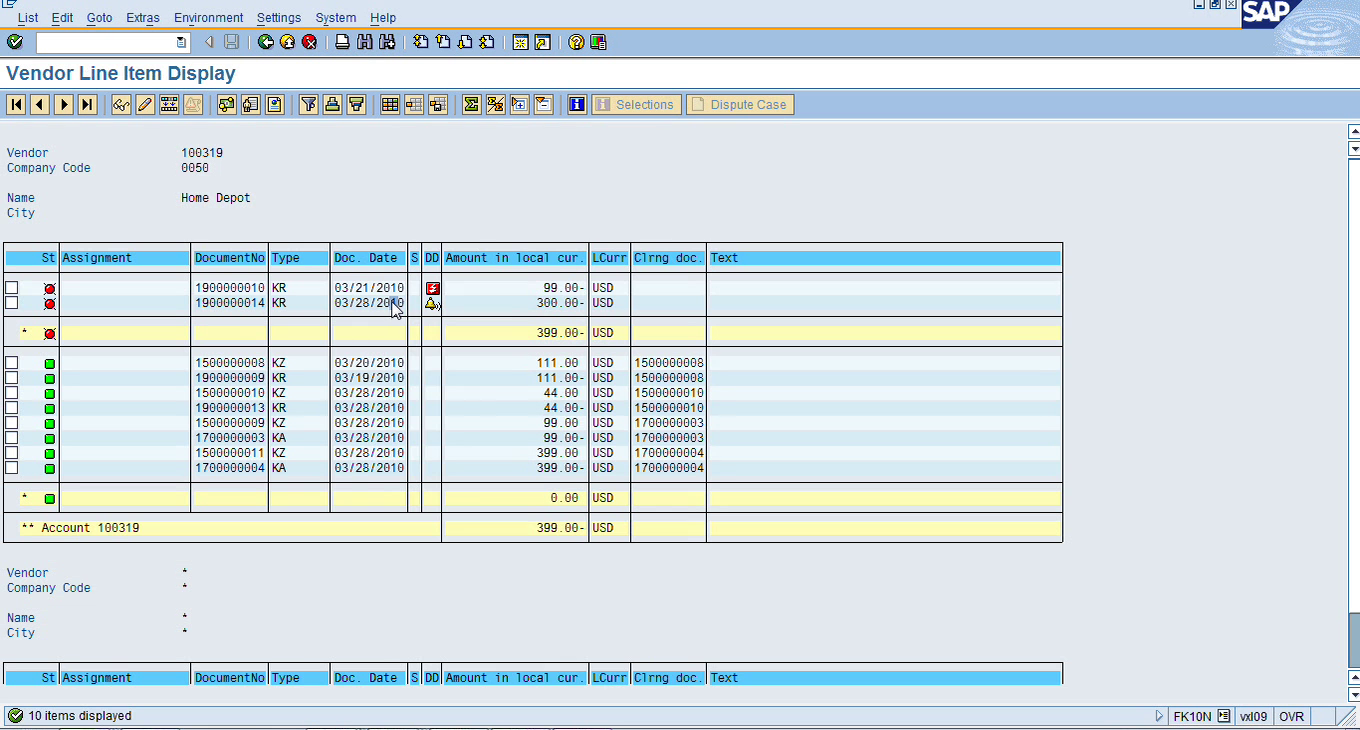Open the command field history dropdown
This screenshot has width=1360, height=730.
click(x=181, y=42)
